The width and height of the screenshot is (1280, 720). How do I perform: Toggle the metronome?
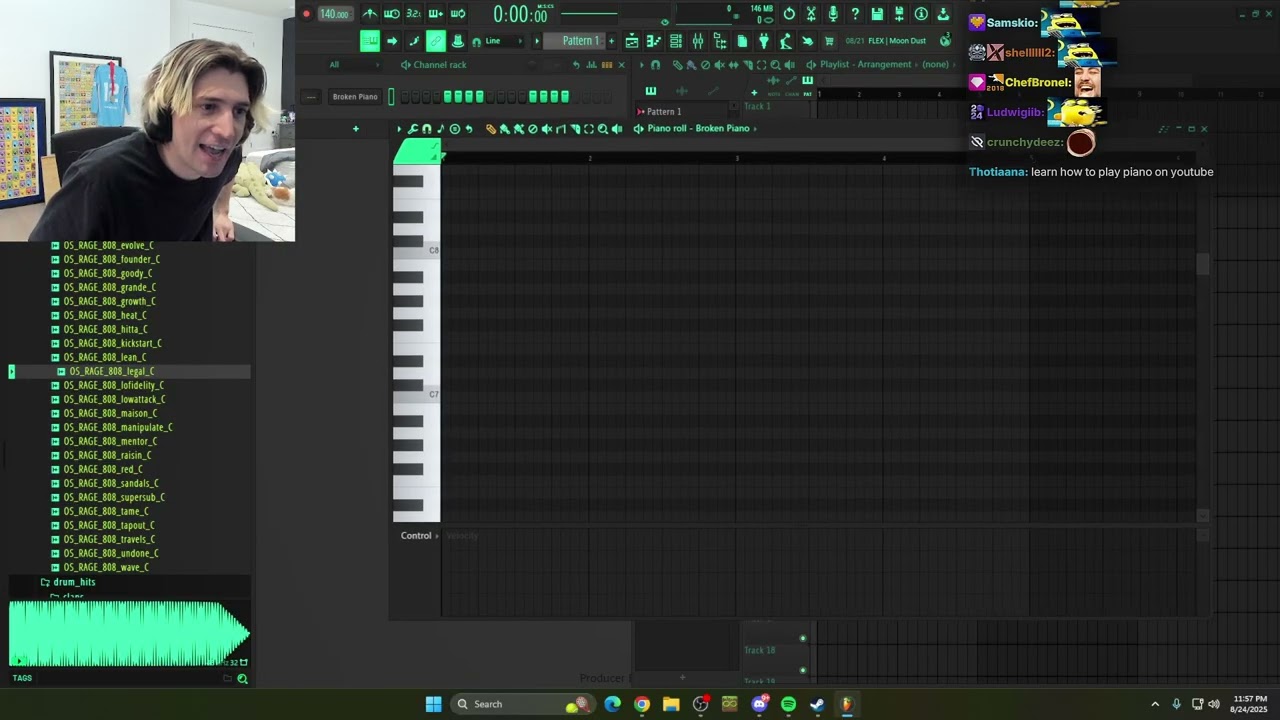click(370, 14)
